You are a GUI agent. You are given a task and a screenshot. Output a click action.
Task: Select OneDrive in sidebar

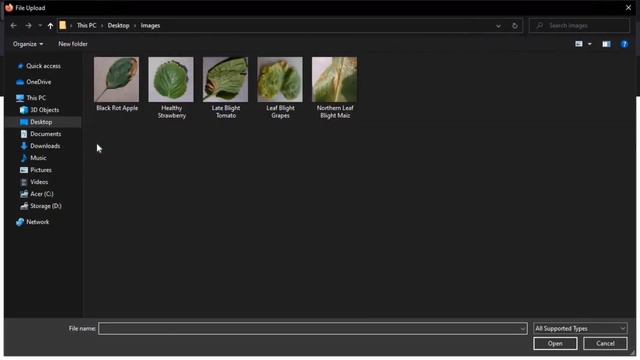tap(38, 82)
